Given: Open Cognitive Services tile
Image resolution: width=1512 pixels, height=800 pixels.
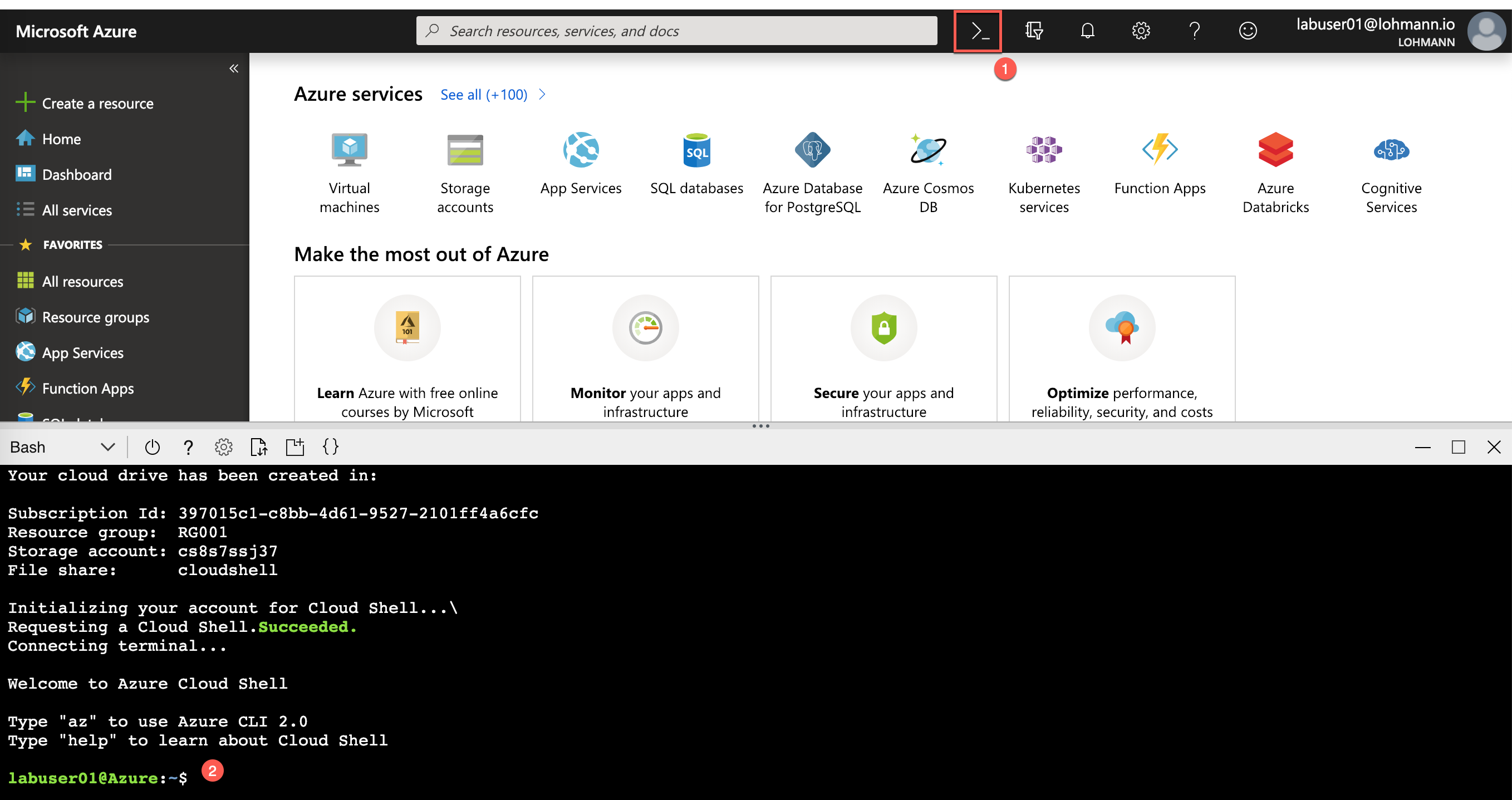Looking at the screenshot, I should [x=1391, y=173].
